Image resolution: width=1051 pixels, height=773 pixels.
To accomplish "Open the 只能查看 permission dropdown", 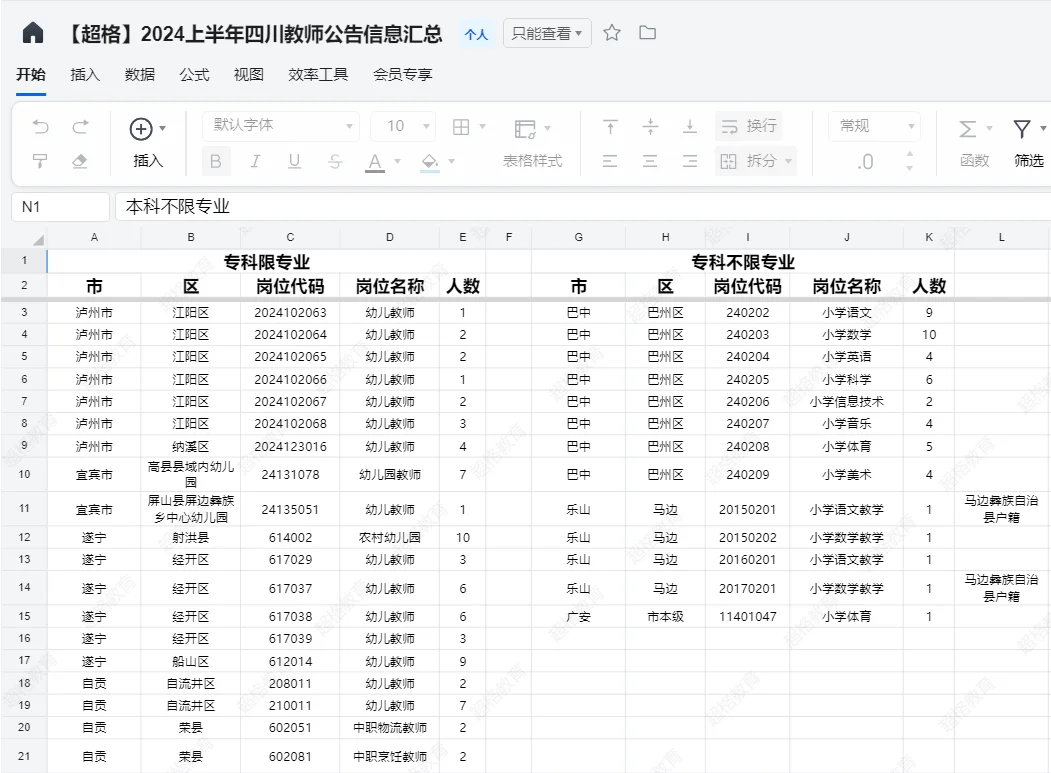I will [546, 32].
